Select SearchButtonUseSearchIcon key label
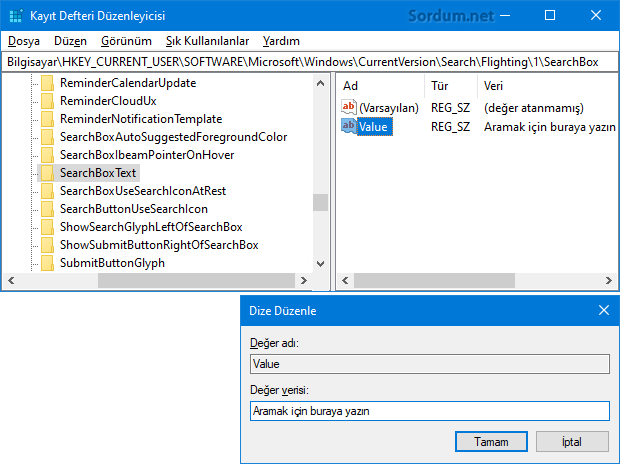620x464 pixels. coord(134,209)
